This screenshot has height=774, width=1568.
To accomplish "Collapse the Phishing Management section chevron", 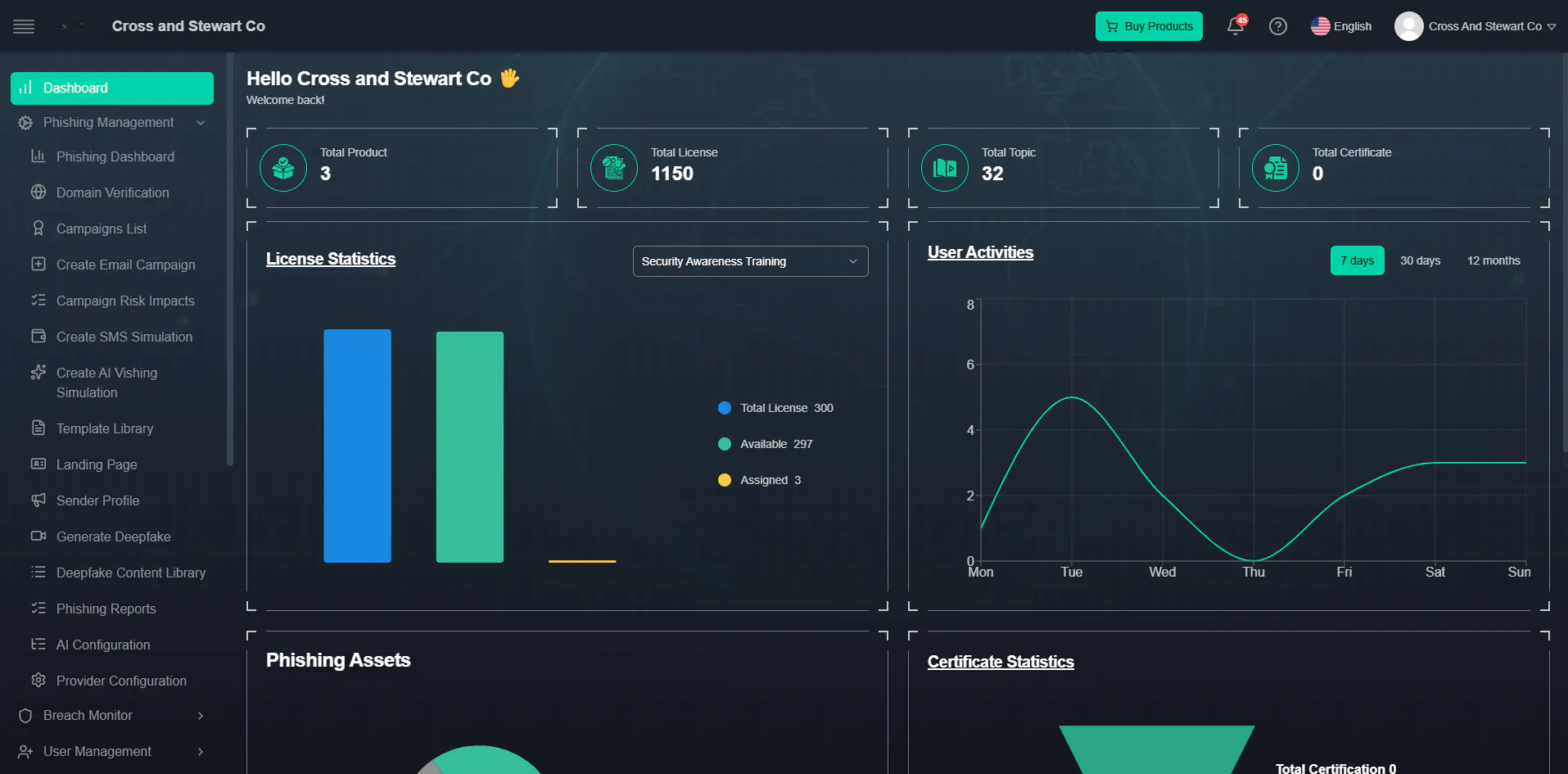I will tap(201, 123).
